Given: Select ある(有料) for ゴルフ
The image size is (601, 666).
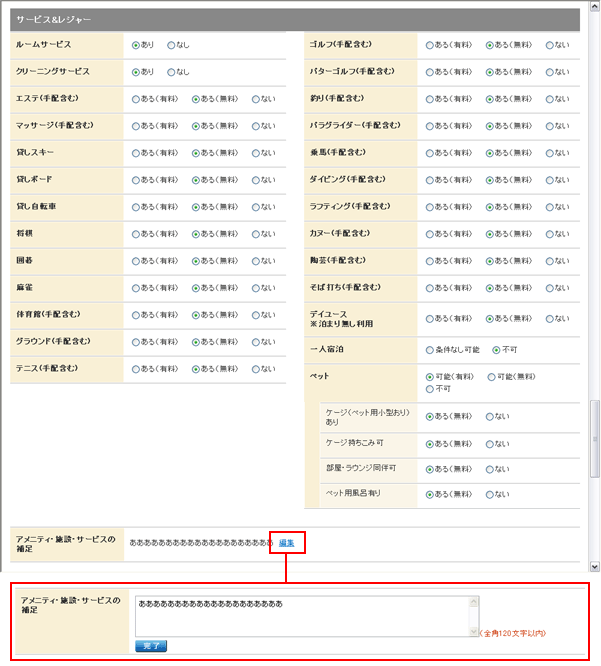Looking at the screenshot, I should click(x=430, y=45).
